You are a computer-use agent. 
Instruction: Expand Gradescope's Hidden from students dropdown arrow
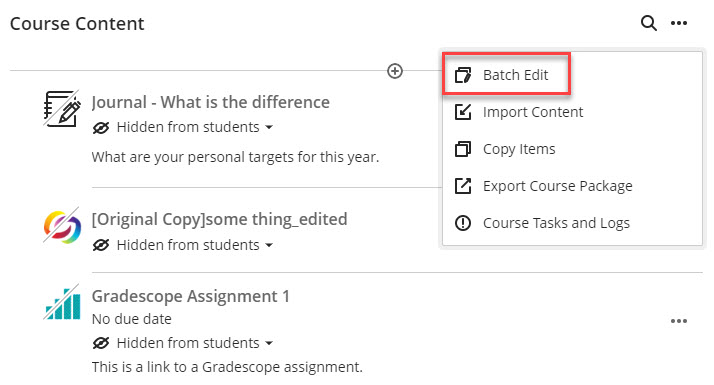(269, 344)
